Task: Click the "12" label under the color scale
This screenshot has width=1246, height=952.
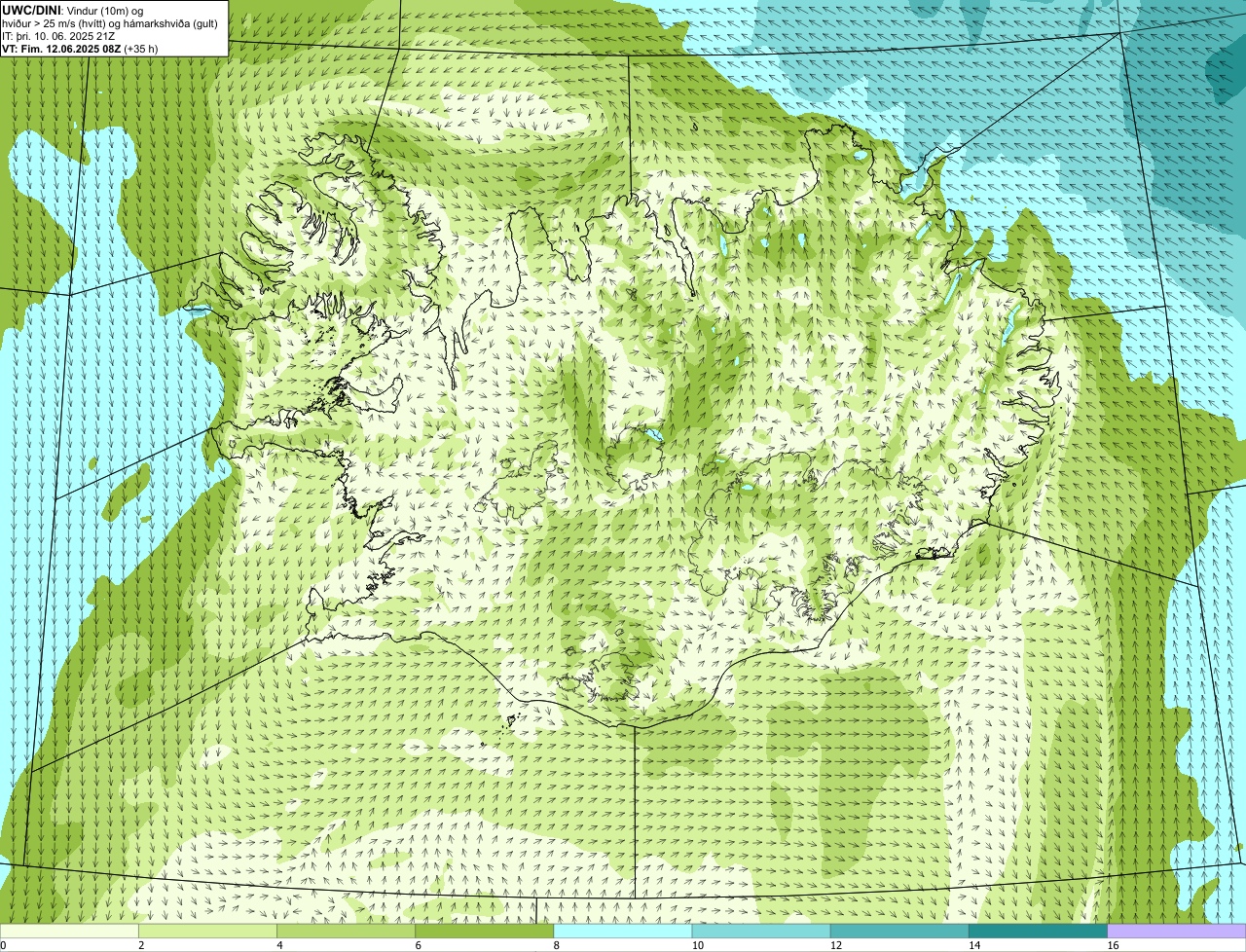Action: 835,945
